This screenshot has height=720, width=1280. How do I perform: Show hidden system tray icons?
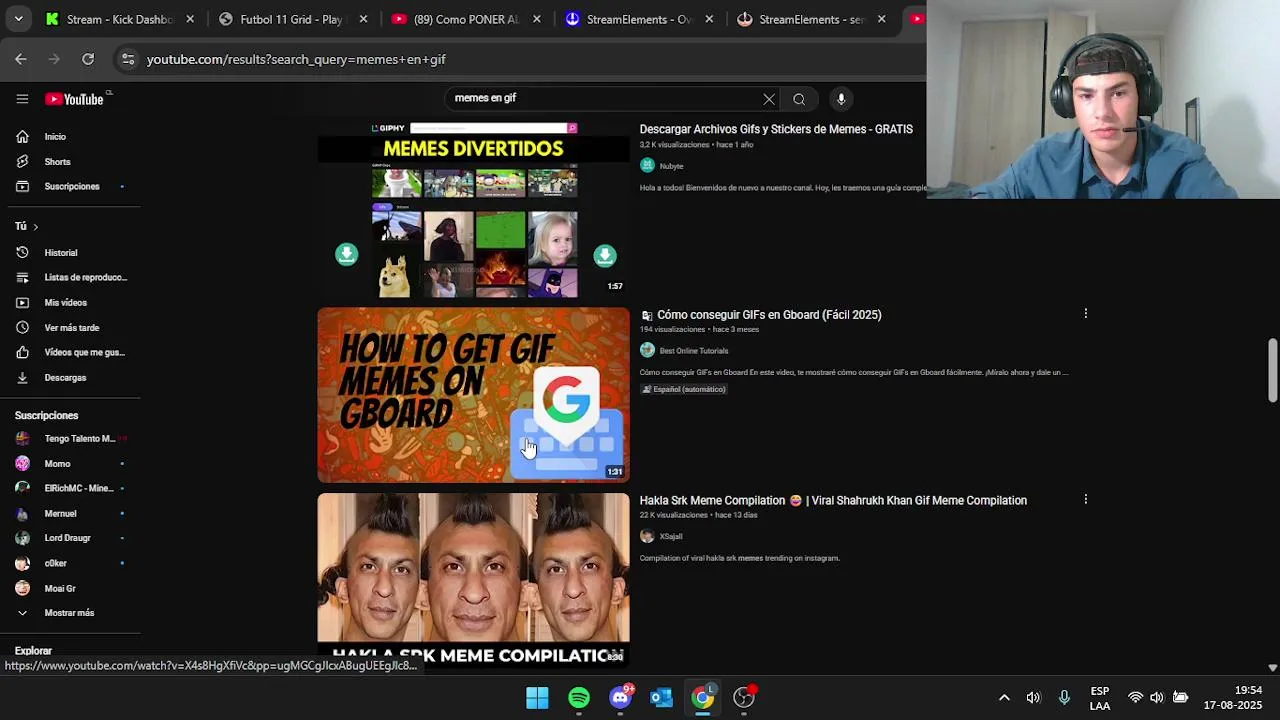[x=1004, y=697]
